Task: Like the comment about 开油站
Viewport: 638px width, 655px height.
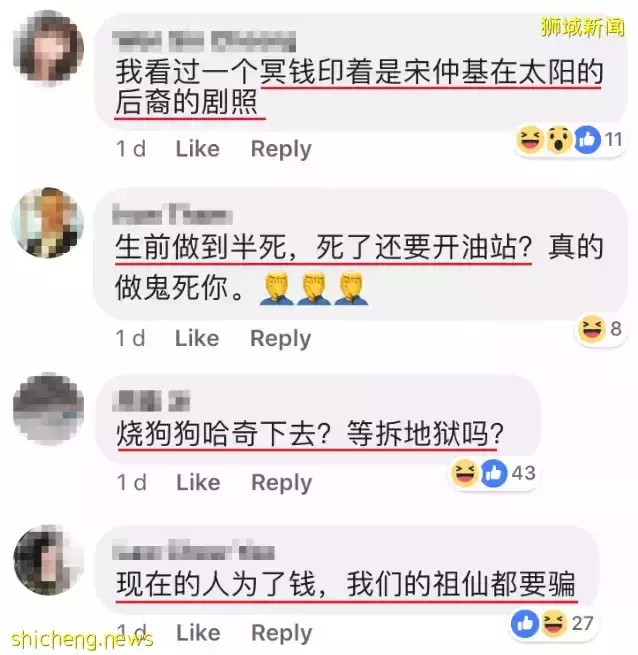Action: pyautogui.click(x=197, y=338)
